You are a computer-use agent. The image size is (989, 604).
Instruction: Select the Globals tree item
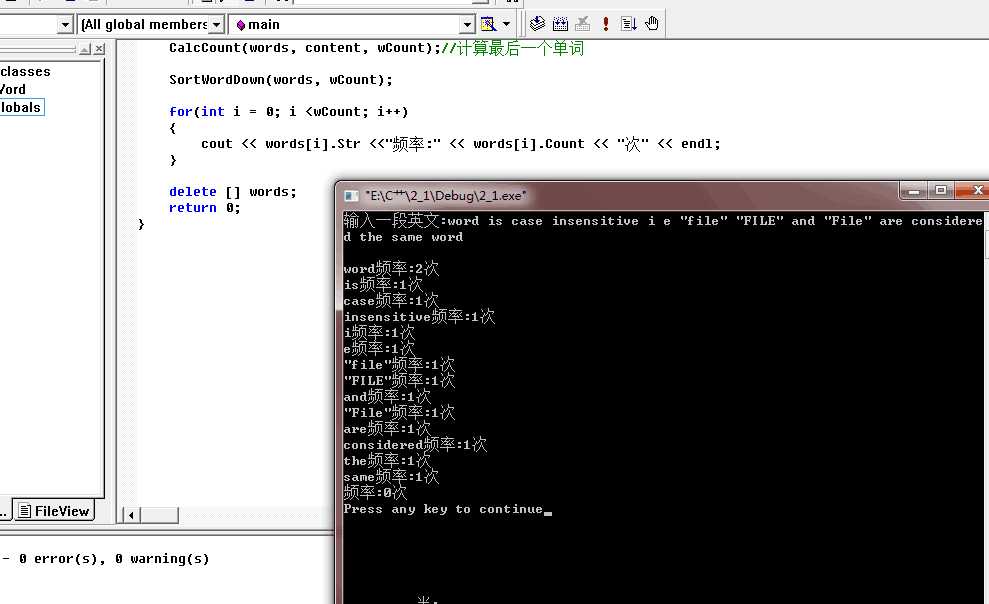(x=21, y=107)
